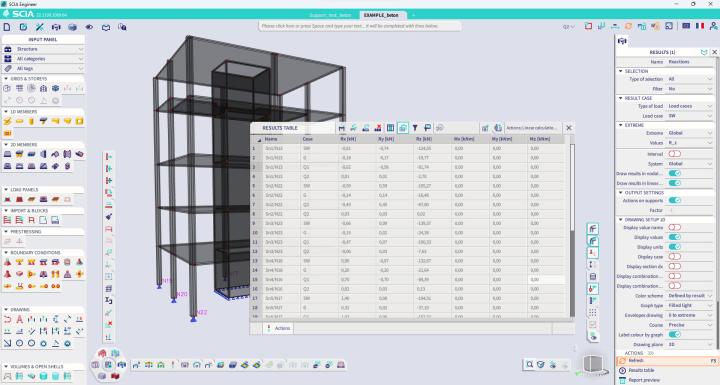Image resolution: width=720 pixels, height=385 pixels.
Task: Open the Structure dropdown in Input Panel
Action: (x=43, y=49)
